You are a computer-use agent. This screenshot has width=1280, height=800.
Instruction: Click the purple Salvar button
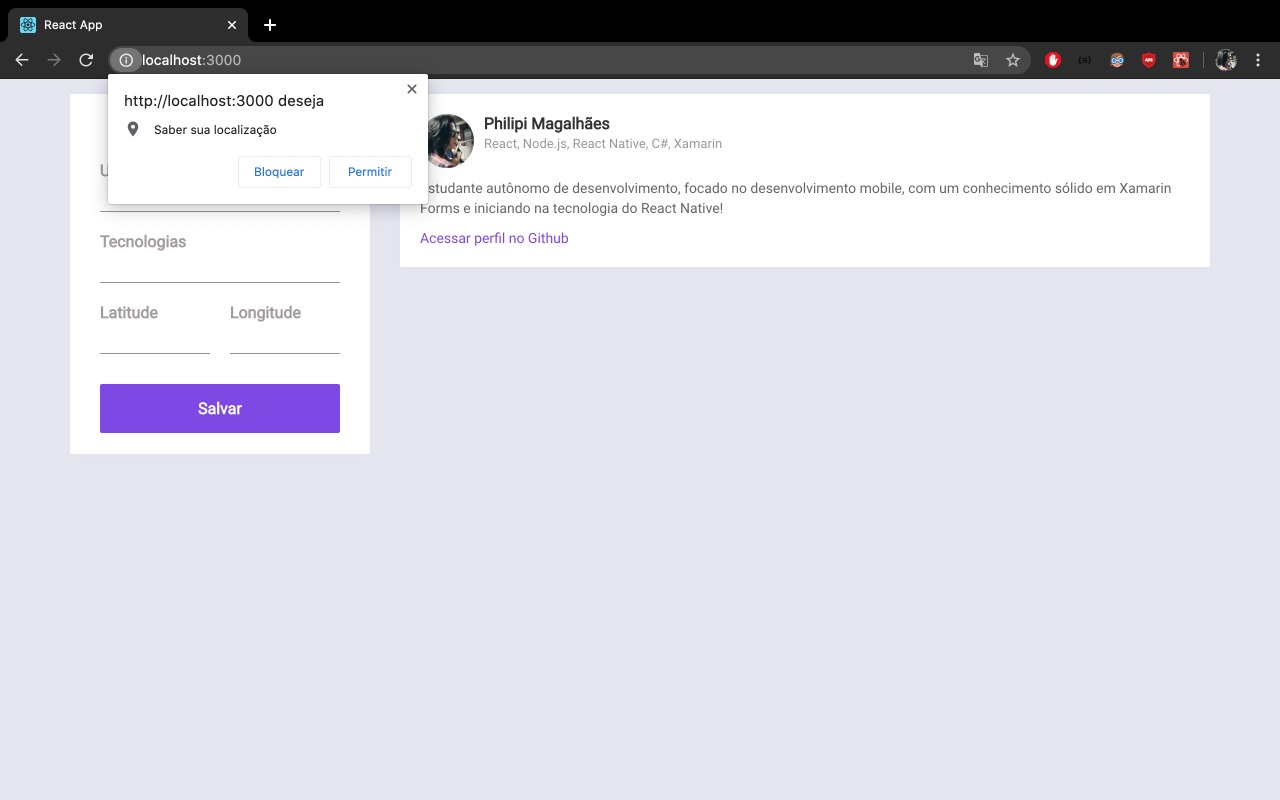point(220,408)
